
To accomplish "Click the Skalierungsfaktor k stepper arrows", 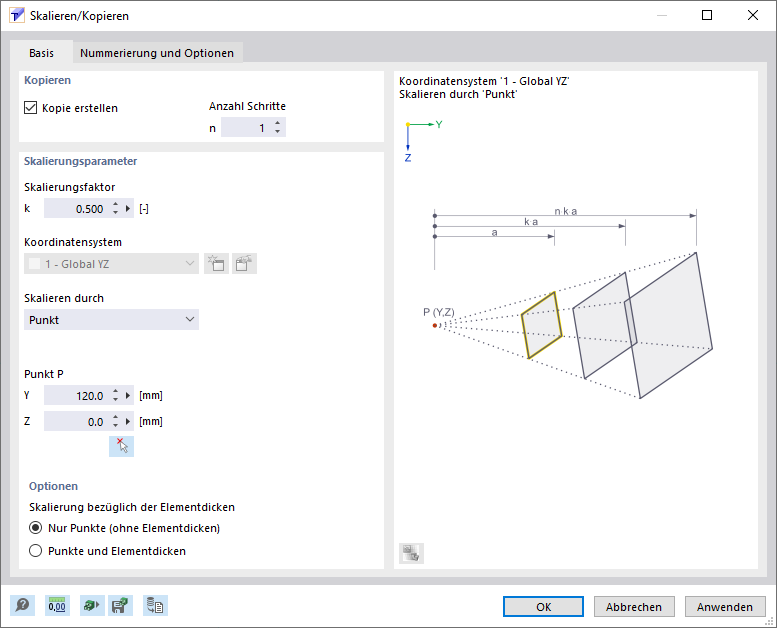I will tap(115, 209).
